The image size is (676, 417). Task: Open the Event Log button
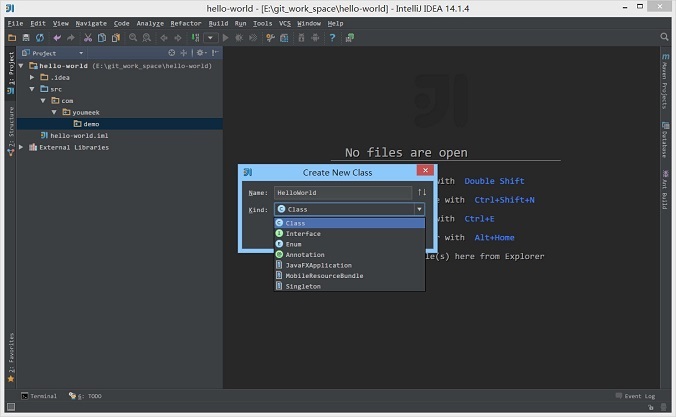click(635, 396)
